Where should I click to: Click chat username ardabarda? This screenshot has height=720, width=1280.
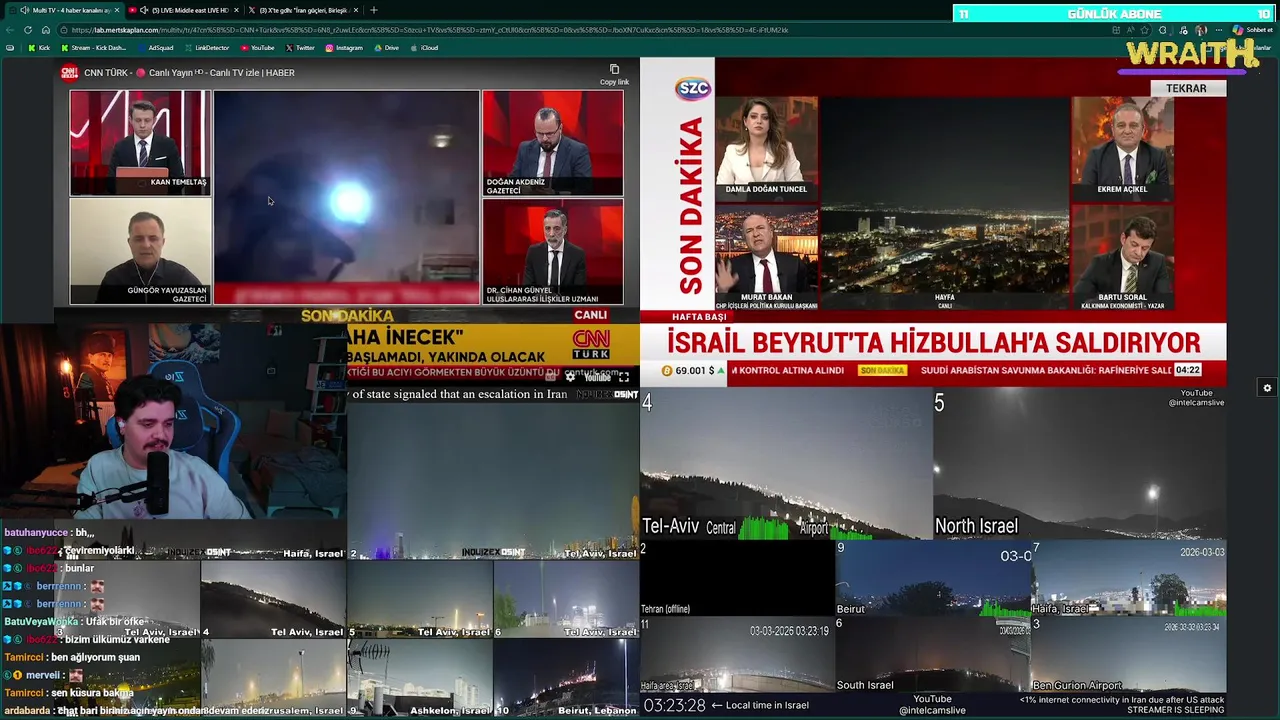pyautogui.click(x=29, y=711)
